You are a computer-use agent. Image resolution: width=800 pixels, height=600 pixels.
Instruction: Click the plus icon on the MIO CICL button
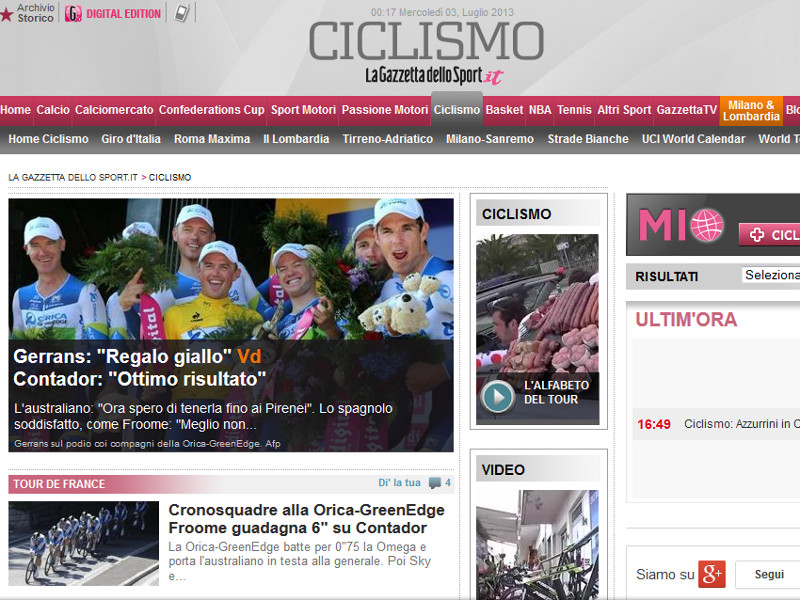coord(757,235)
